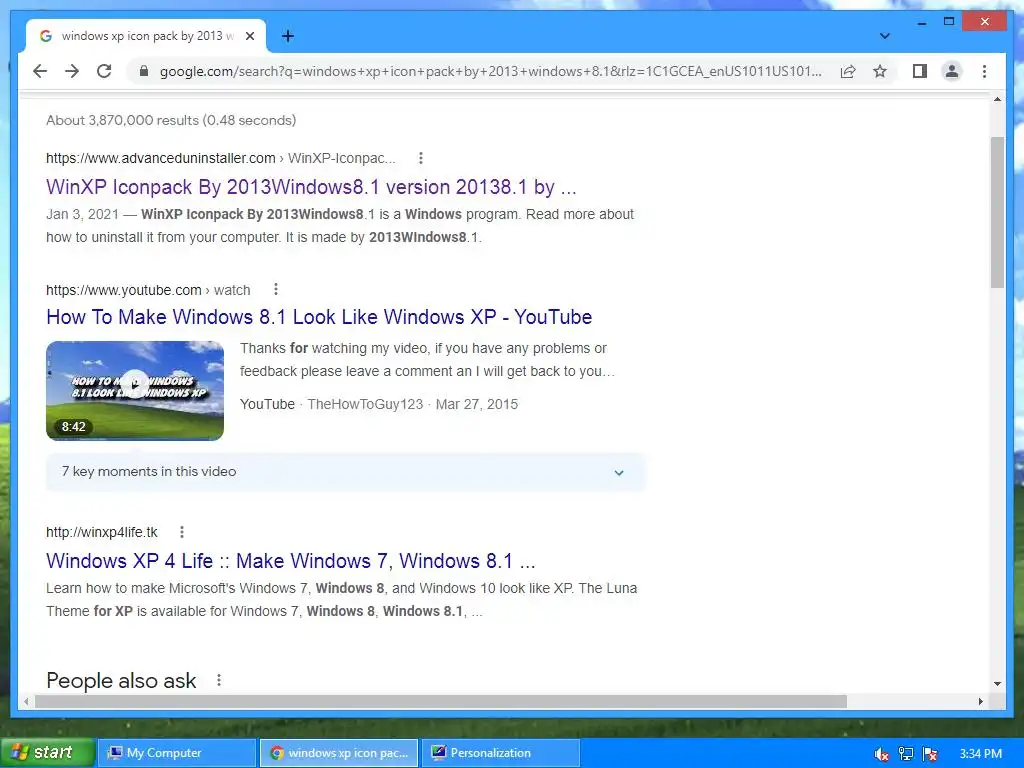Screen dimensions: 1024x768
Task: Open more options for the youtube.com result
Action: click(276, 289)
